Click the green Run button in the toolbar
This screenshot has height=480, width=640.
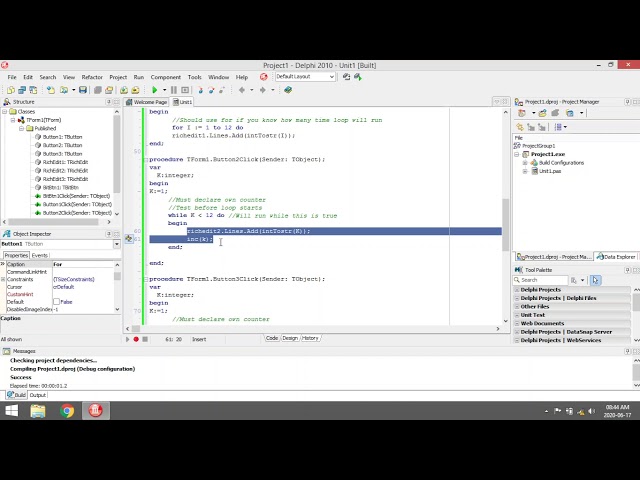pyautogui.click(x=154, y=90)
